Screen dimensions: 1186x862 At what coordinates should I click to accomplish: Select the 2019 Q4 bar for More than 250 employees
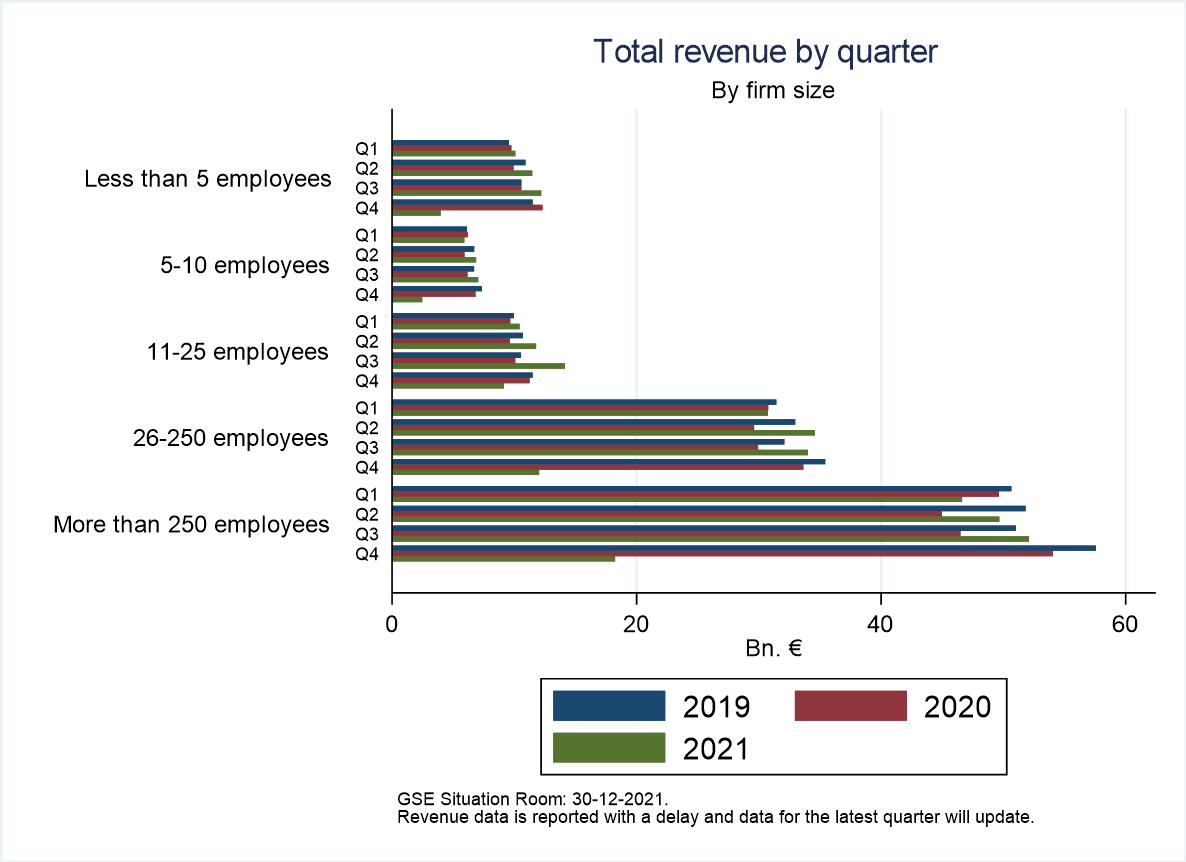[x=744, y=547]
